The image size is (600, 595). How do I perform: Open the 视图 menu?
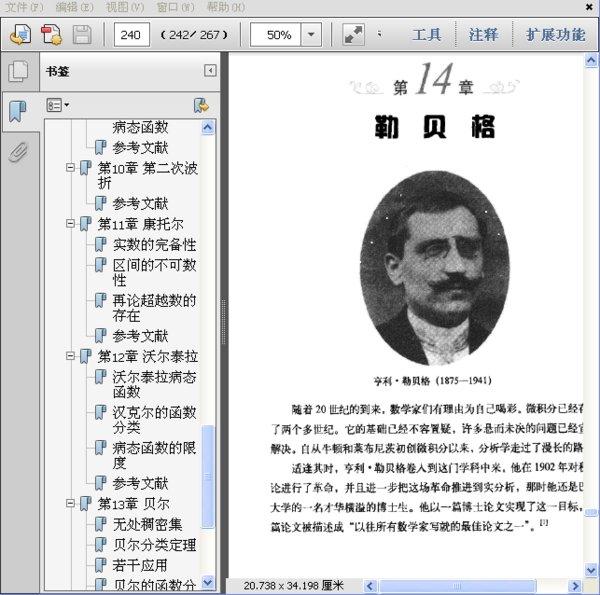point(125,7)
